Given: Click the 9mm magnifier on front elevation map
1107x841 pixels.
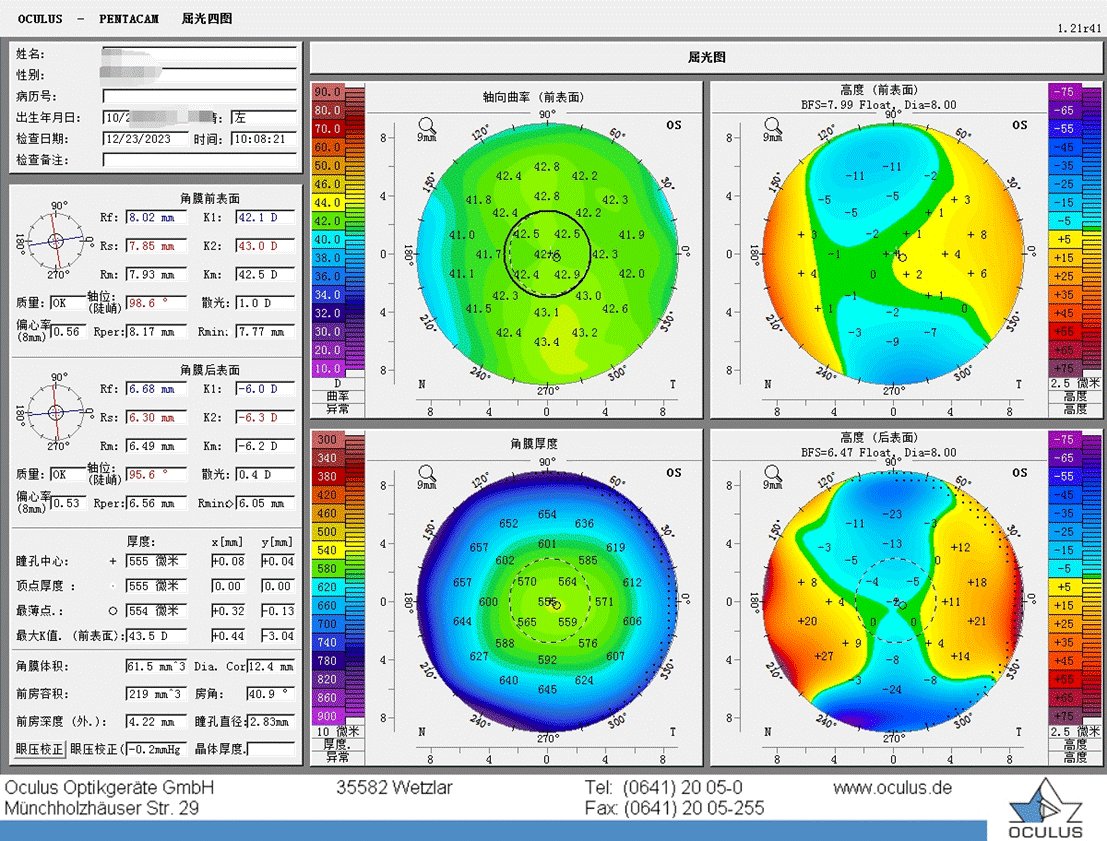Looking at the screenshot, I should [772, 129].
